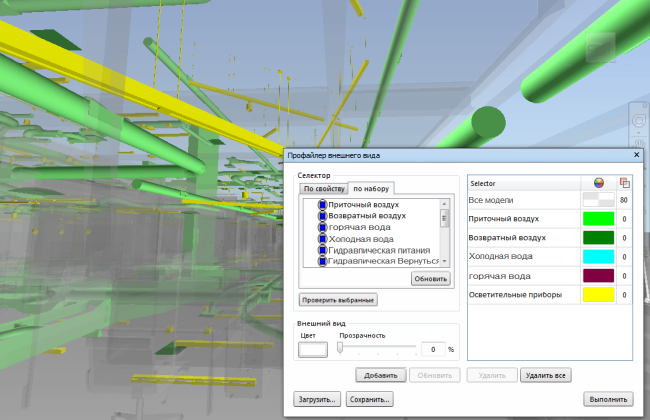
Task: Click the scroll up arrow of the set list
Action: tap(444, 204)
